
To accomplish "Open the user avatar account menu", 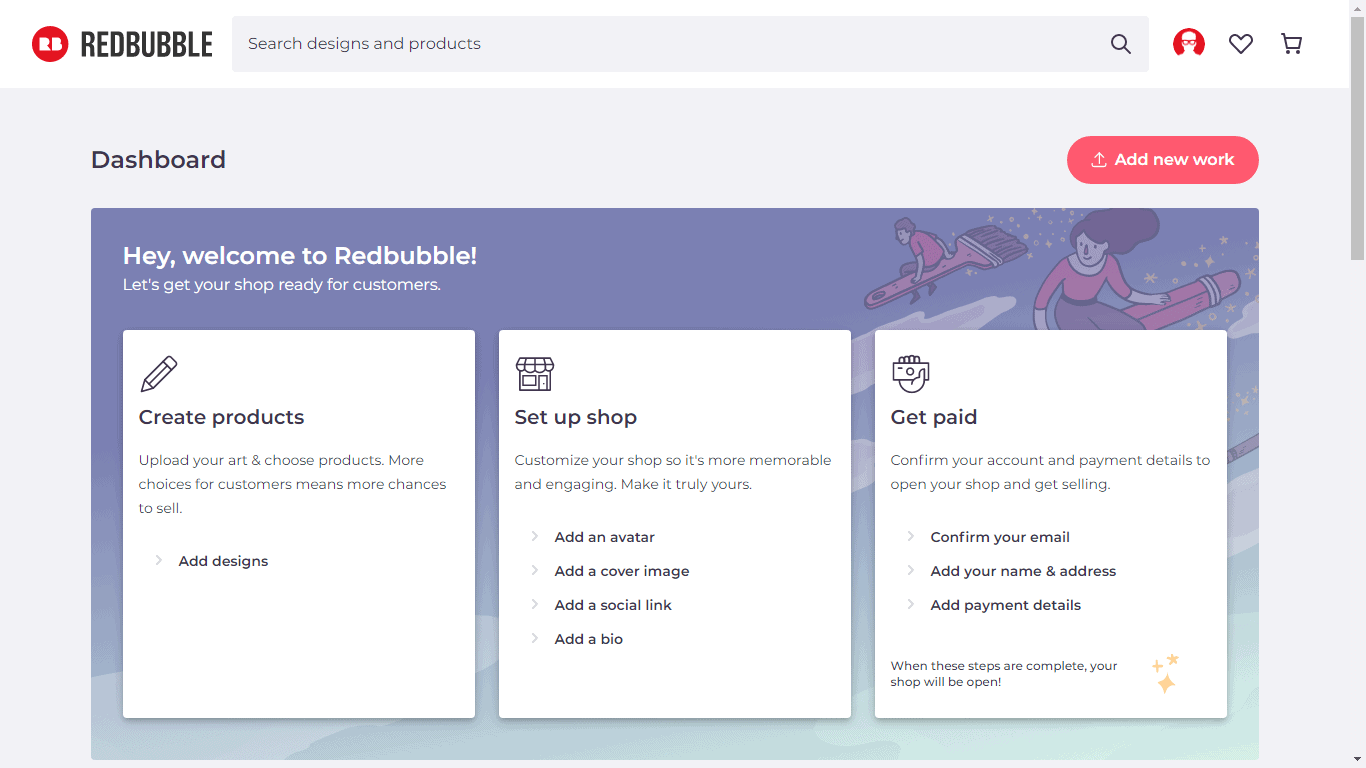I will [1189, 44].
